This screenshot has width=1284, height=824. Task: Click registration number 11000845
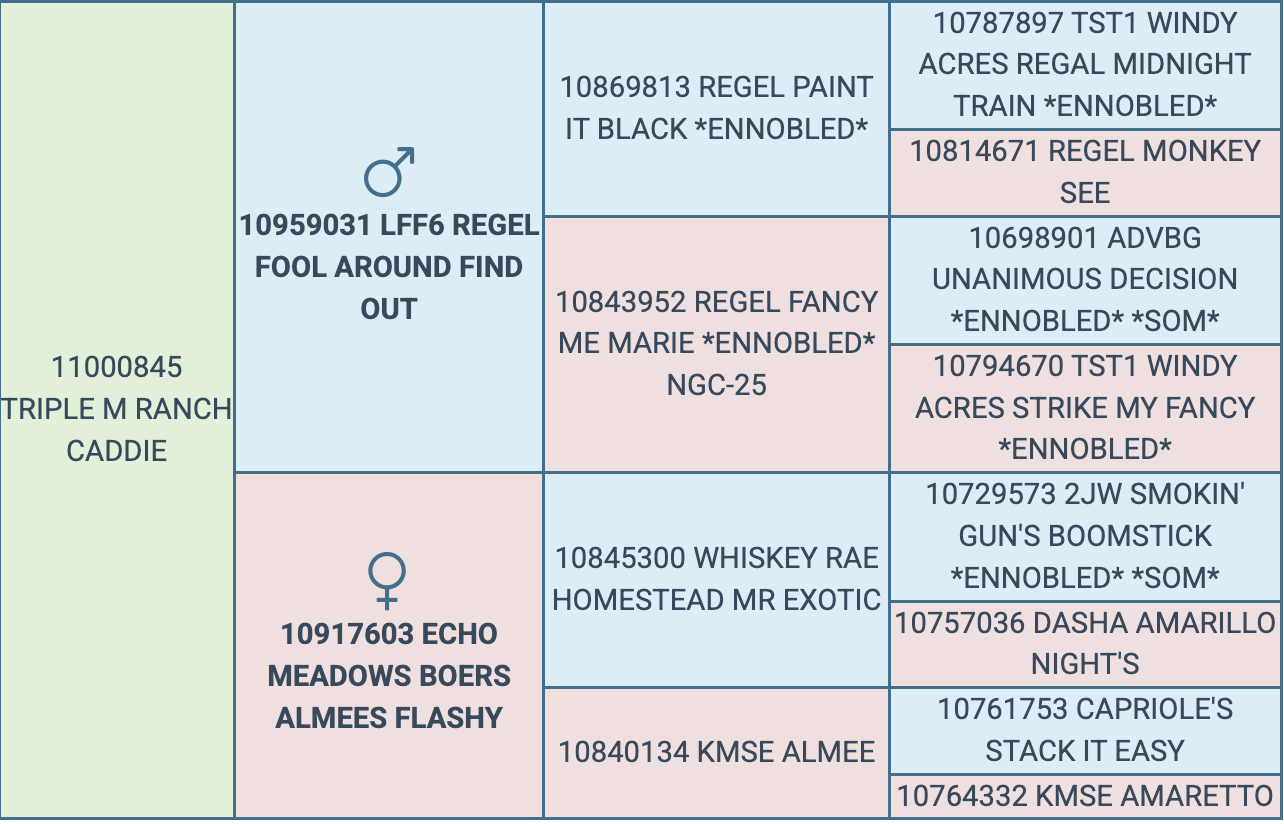pos(117,367)
